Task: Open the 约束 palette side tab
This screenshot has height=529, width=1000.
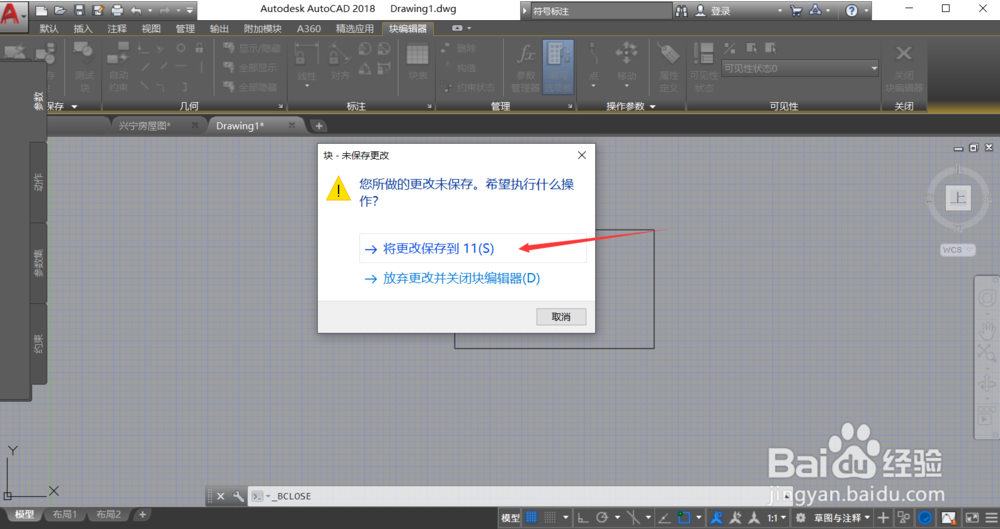Action: (38, 344)
